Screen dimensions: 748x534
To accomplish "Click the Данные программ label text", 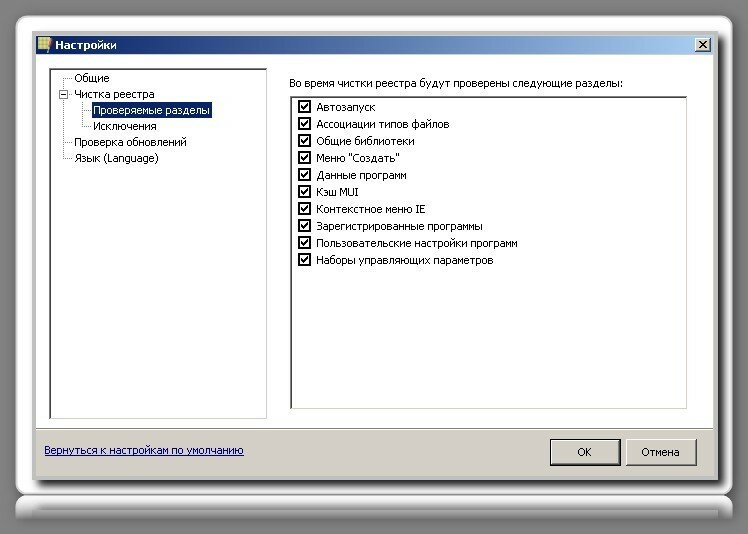I will pyautogui.click(x=361, y=175).
